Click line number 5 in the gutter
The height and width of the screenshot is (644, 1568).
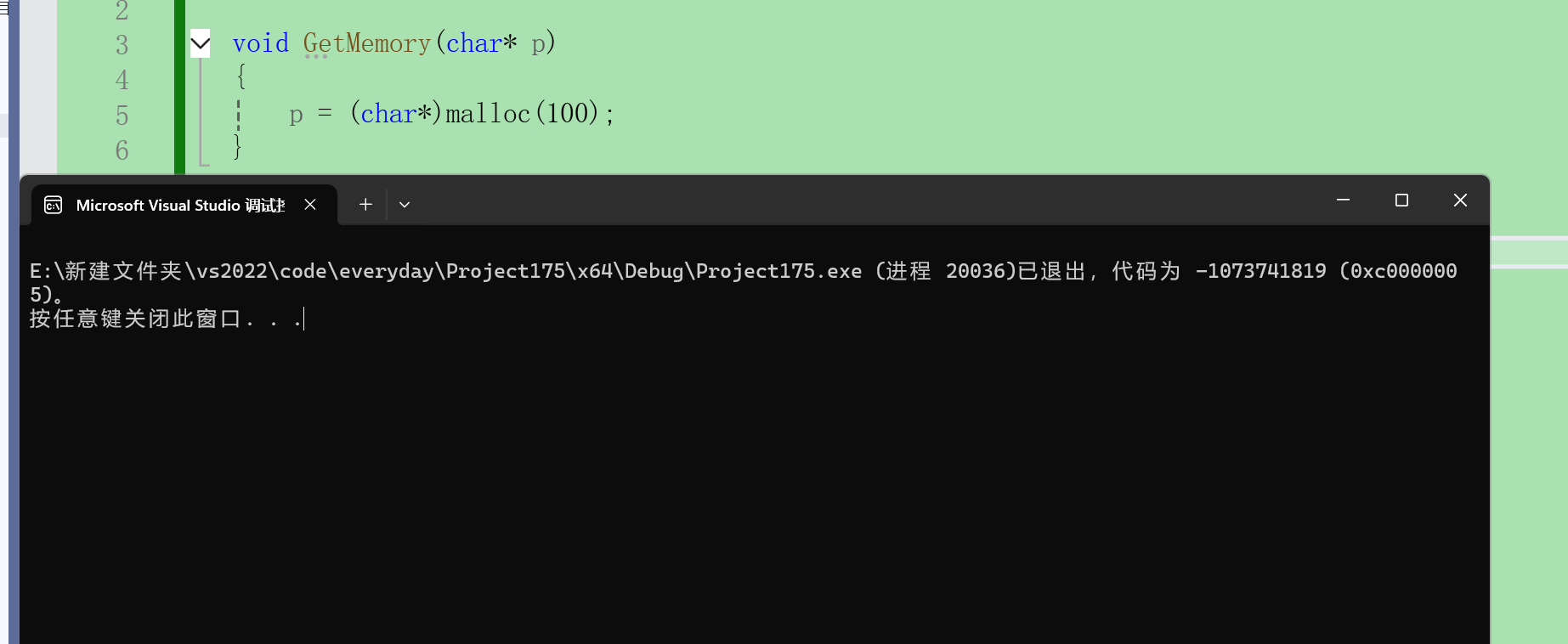coord(122,116)
